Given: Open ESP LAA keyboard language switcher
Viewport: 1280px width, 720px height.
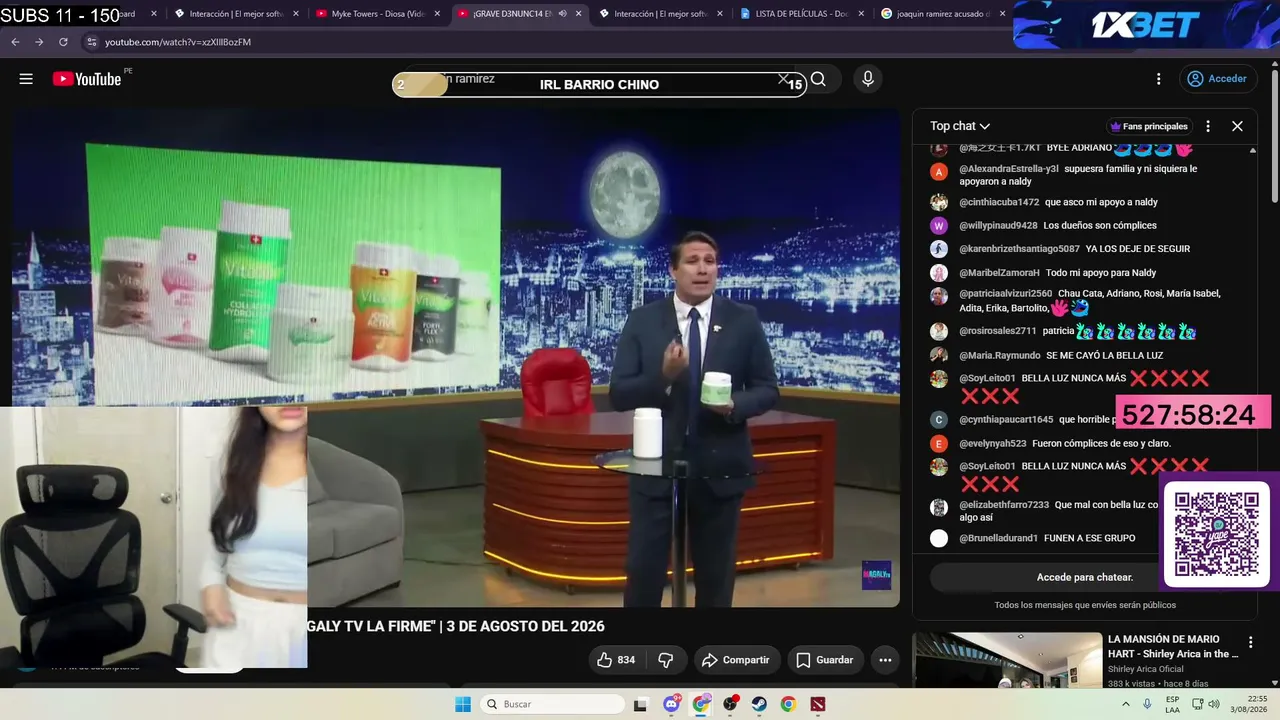Looking at the screenshot, I should click(x=1173, y=704).
